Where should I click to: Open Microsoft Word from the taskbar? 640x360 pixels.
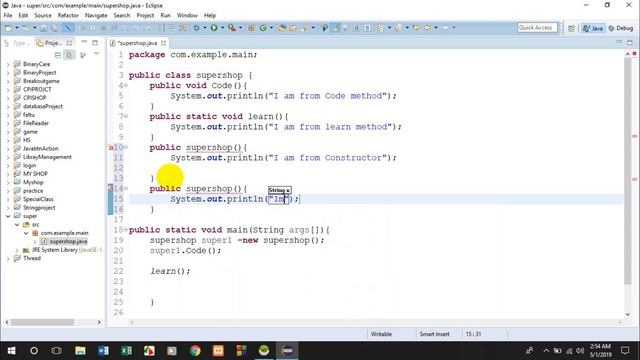103,351
